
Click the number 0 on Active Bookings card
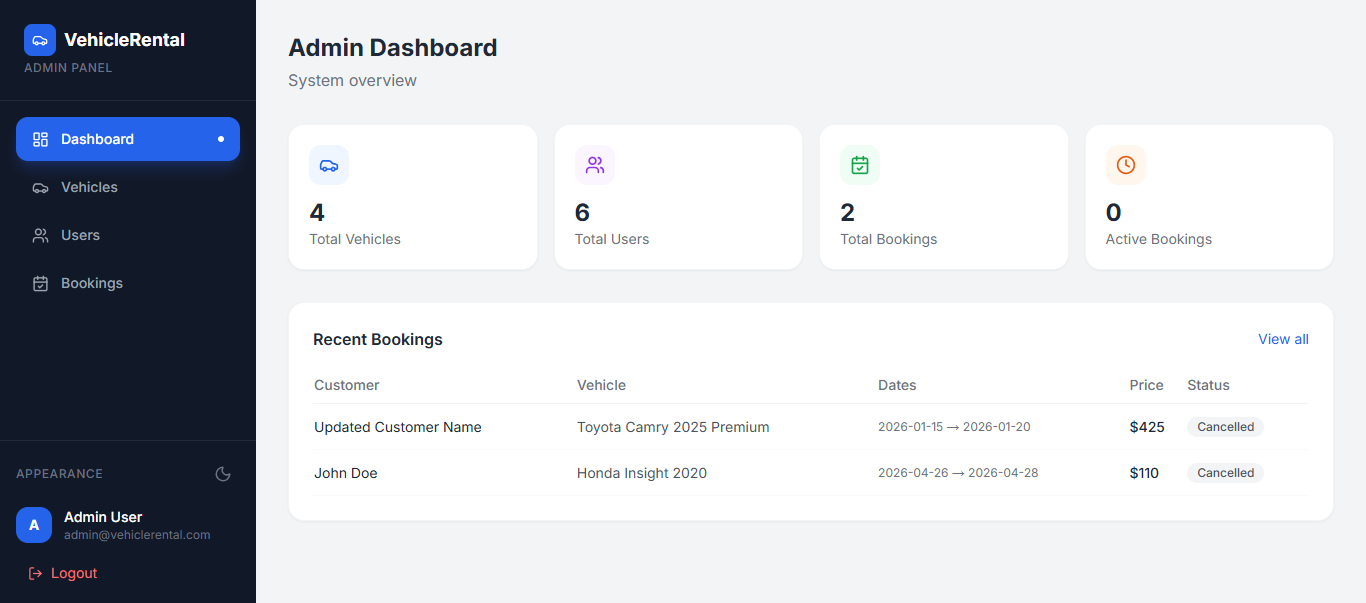[x=1113, y=212]
